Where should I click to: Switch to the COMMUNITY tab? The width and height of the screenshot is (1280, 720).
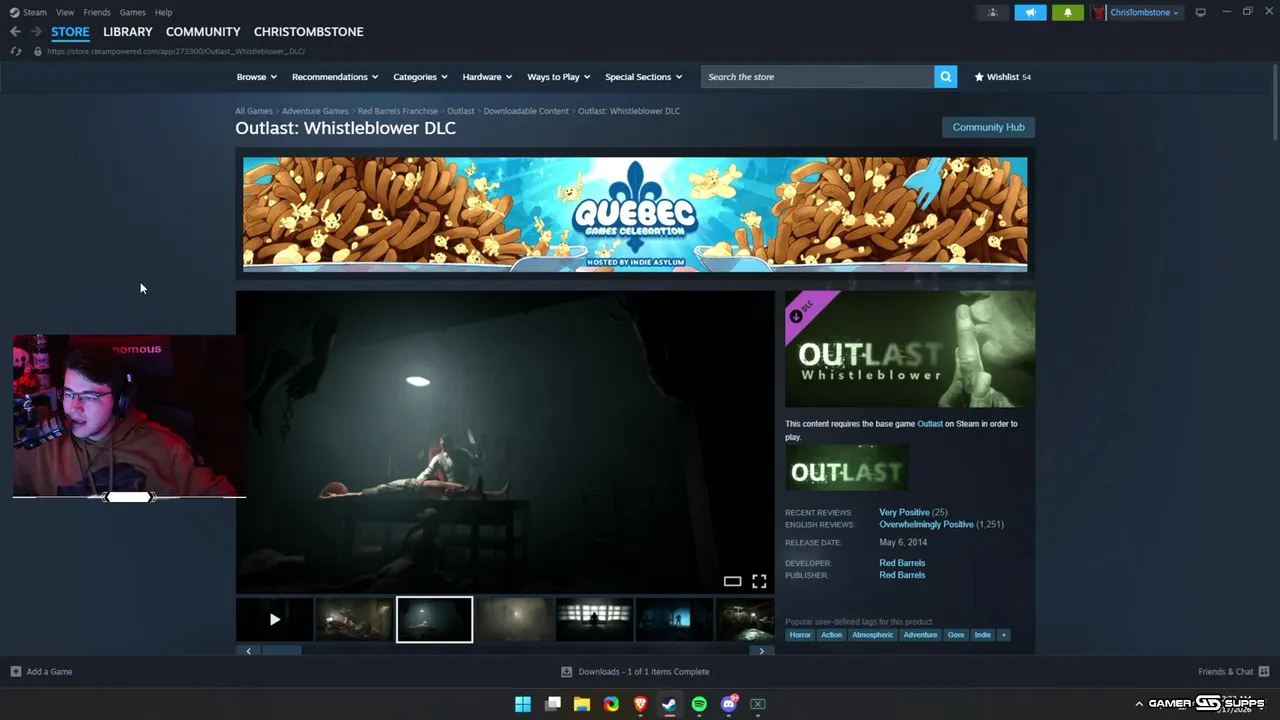pyautogui.click(x=203, y=32)
